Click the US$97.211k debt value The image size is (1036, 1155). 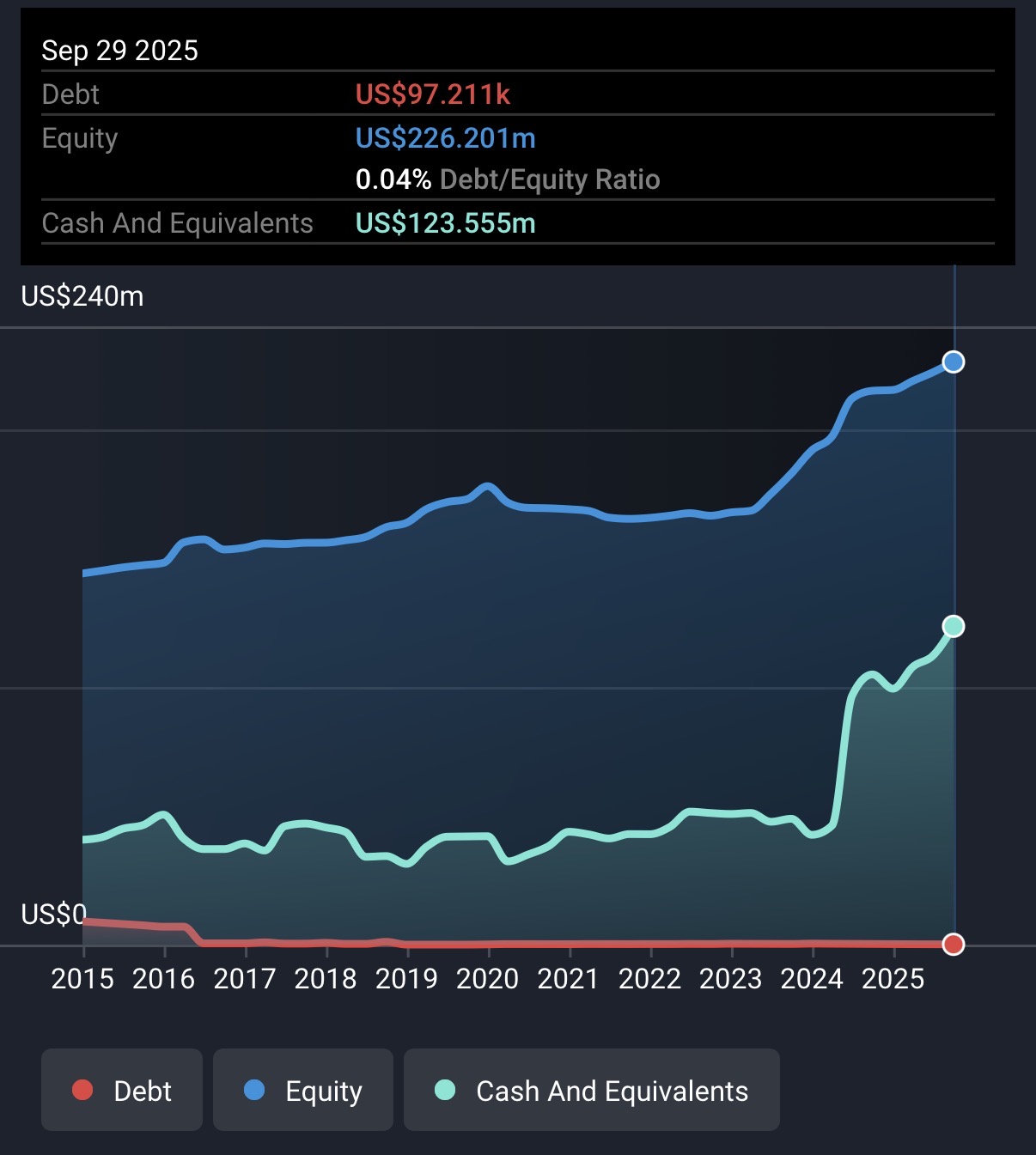coord(433,94)
